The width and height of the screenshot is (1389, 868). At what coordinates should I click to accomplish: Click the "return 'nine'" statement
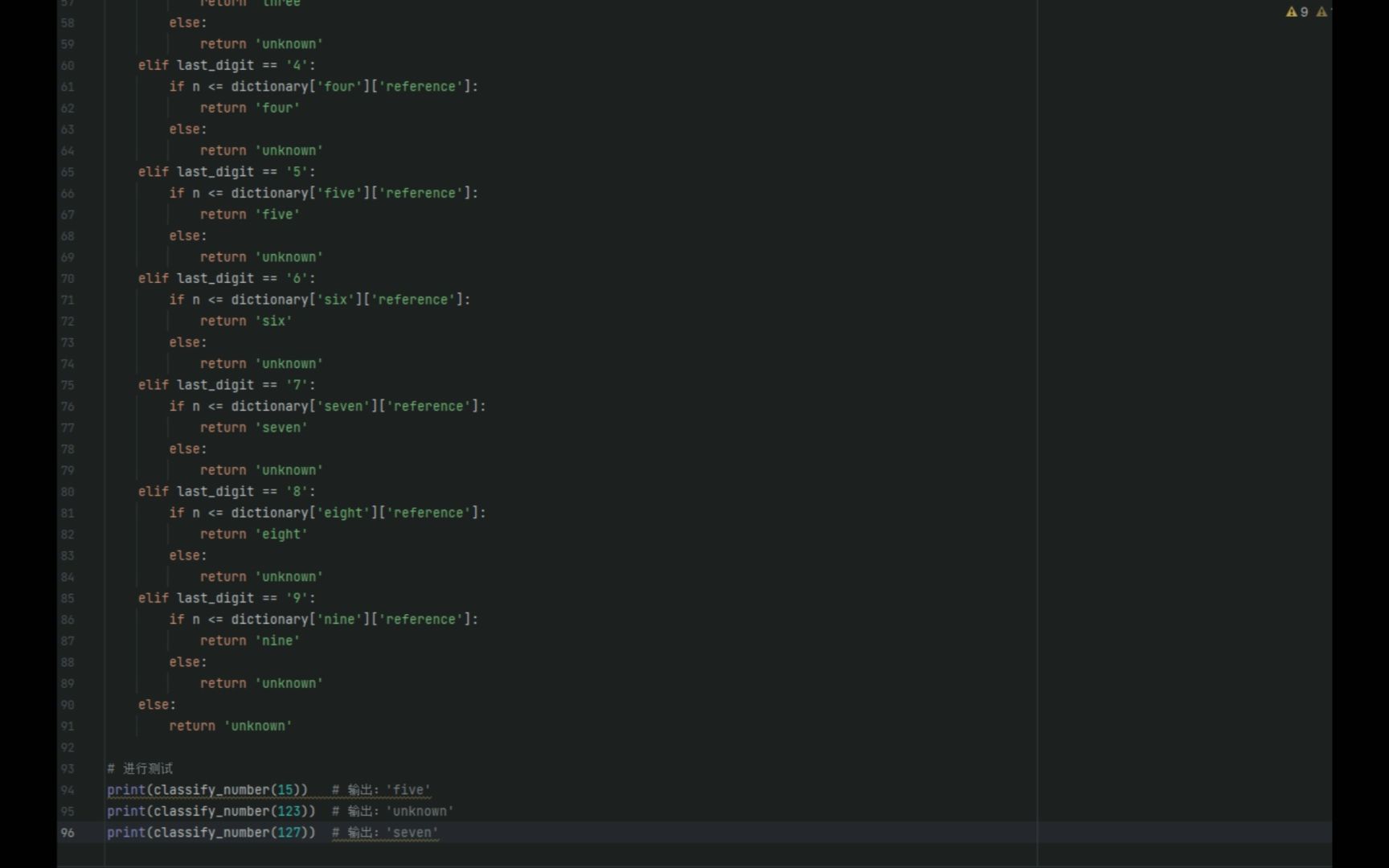pos(250,641)
